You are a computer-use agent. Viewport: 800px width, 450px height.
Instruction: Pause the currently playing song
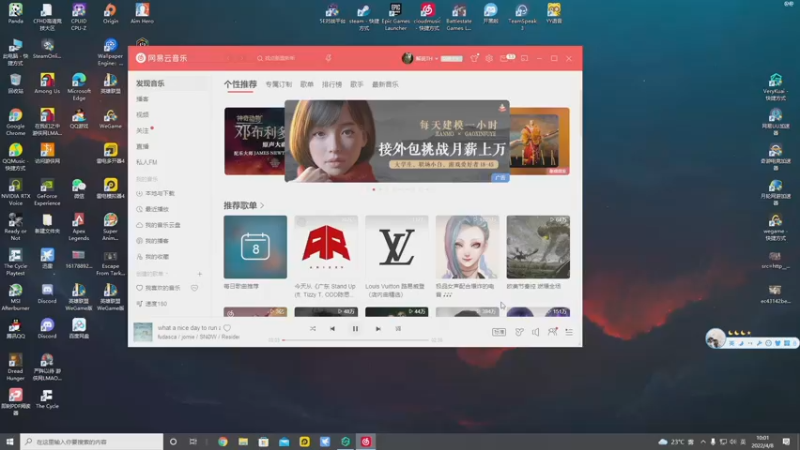click(x=355, y=329)
